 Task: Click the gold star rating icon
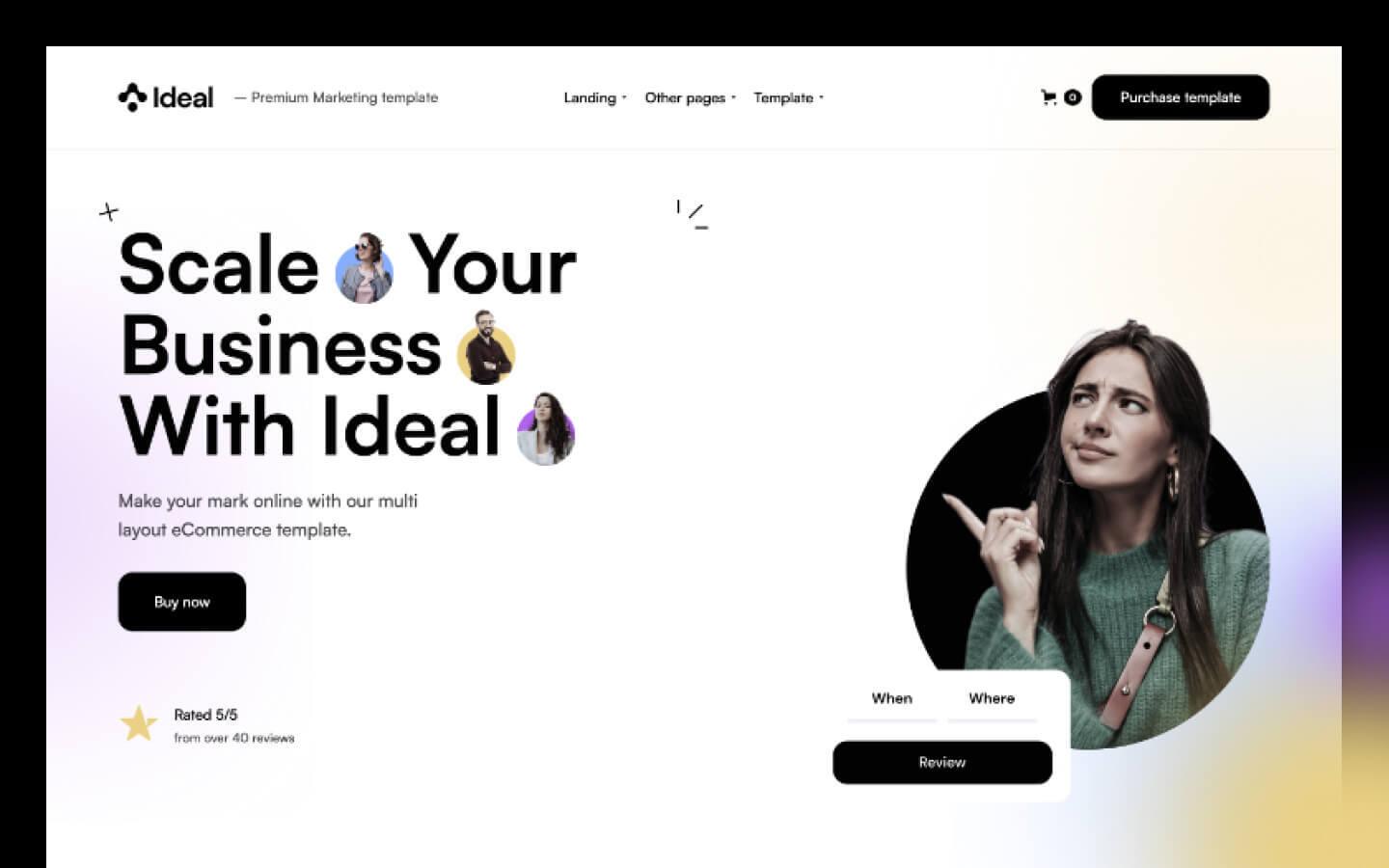pos(139,723)
